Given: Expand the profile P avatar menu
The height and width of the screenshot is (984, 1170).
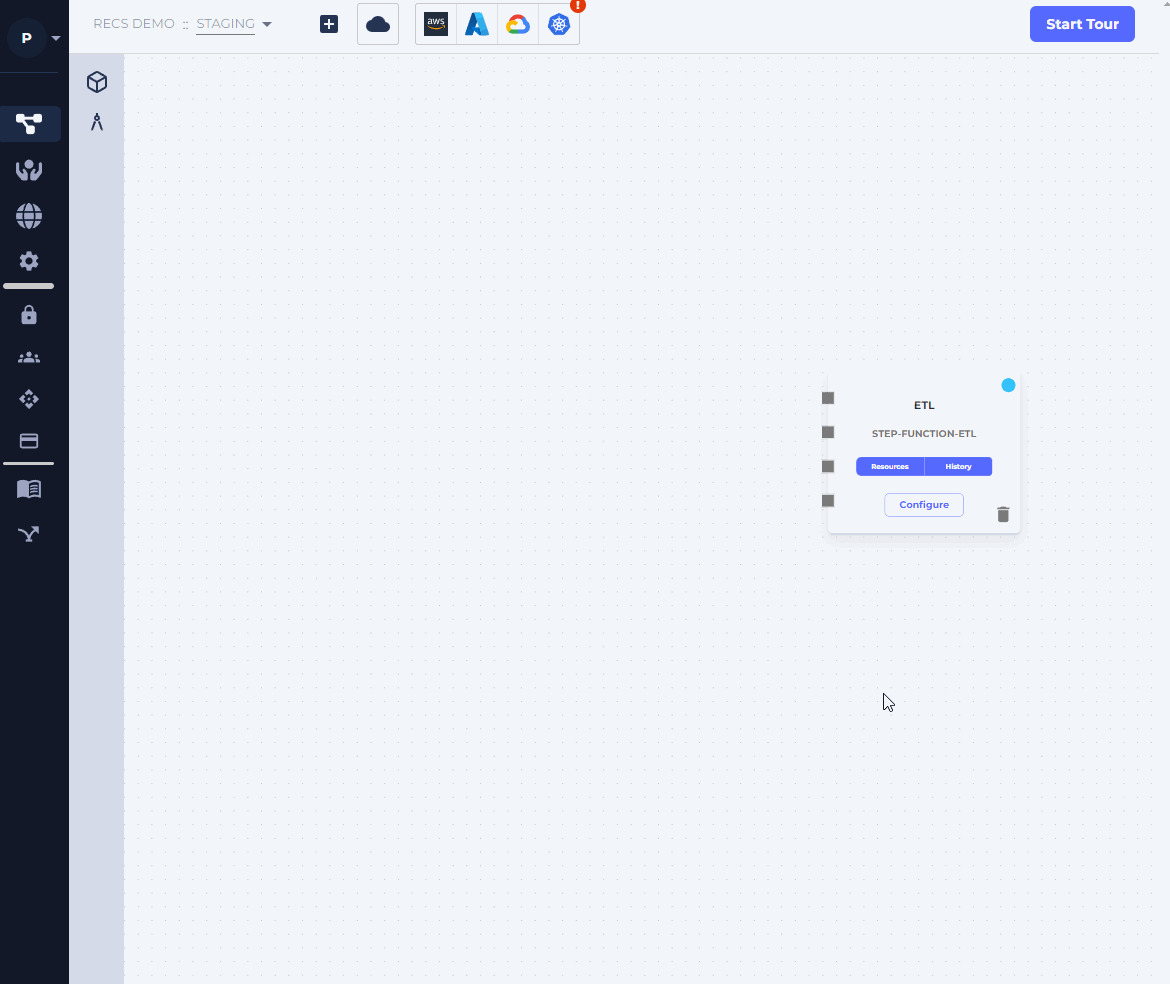Looking at the screenshot, I should coord(33,39).
